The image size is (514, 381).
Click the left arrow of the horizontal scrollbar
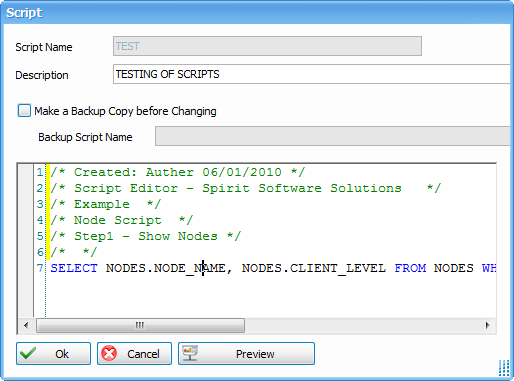[x=26, y=325]
